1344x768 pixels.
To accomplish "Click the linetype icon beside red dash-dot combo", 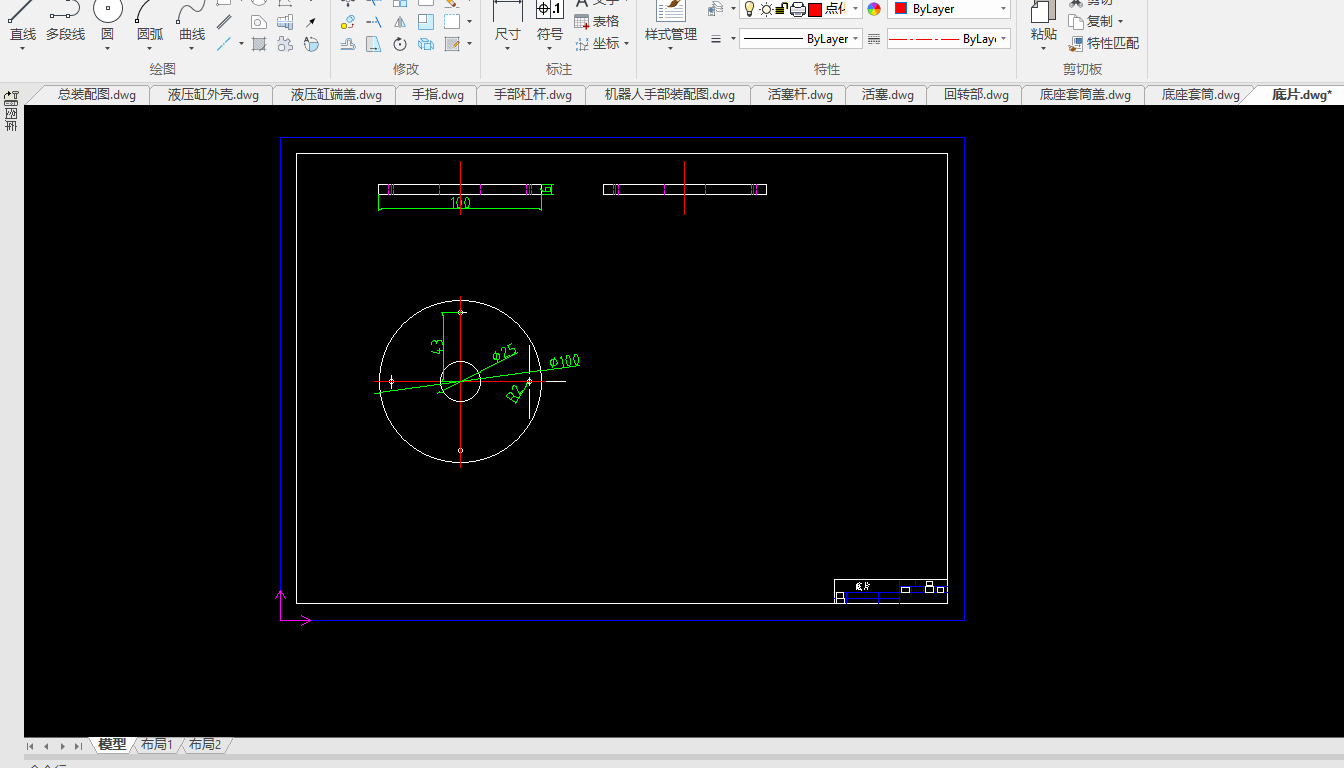I will tap(874, 39).
